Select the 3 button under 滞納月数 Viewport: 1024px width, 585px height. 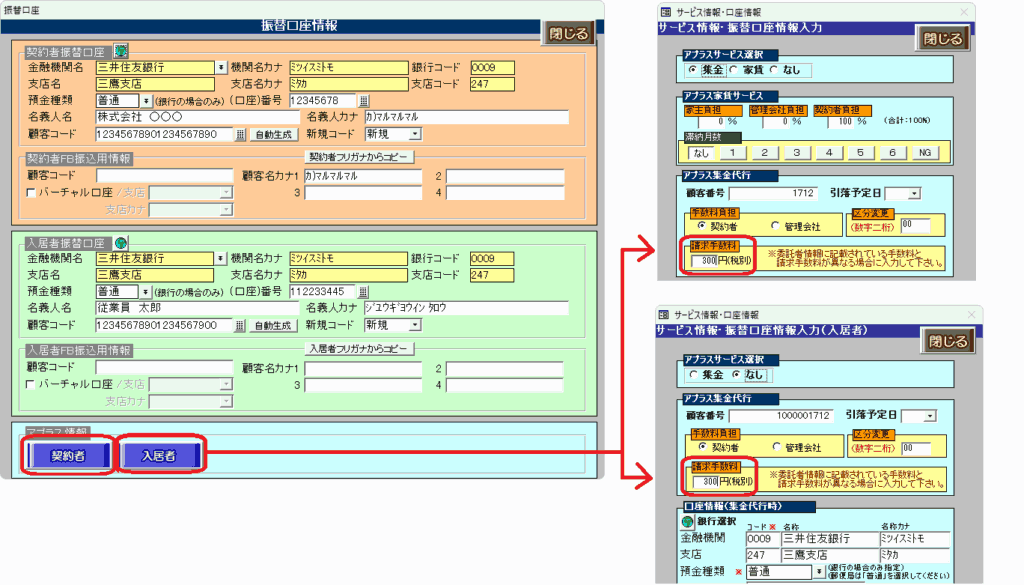pos(795,153)
